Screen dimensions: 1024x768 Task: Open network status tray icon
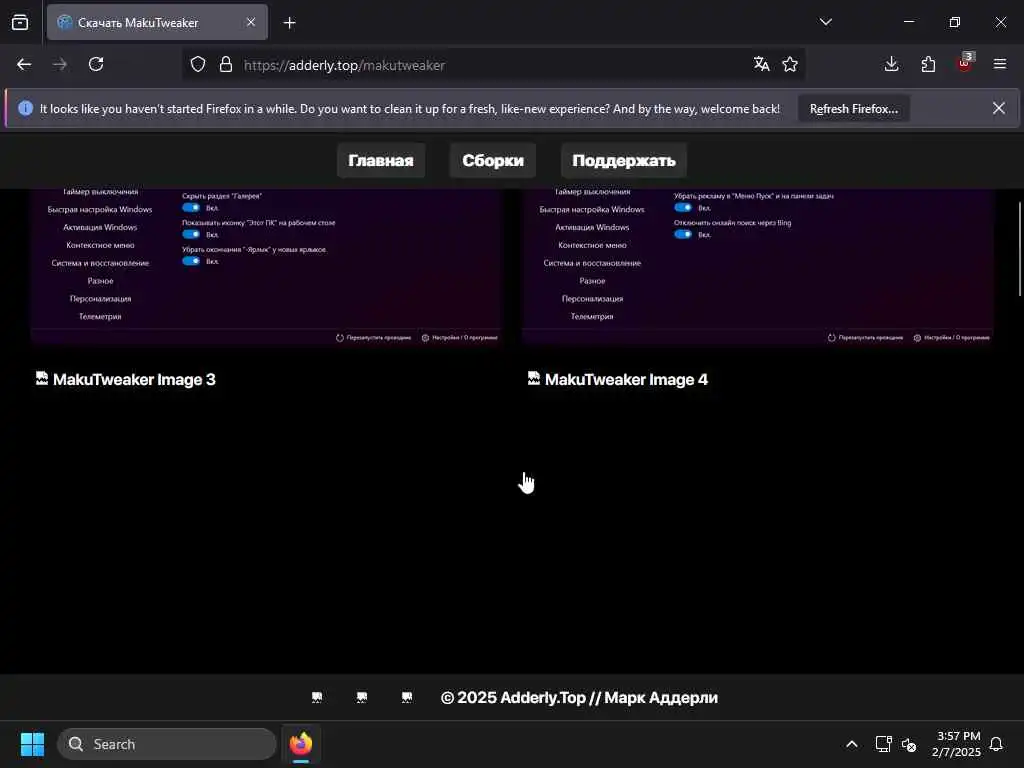(883, 744)
